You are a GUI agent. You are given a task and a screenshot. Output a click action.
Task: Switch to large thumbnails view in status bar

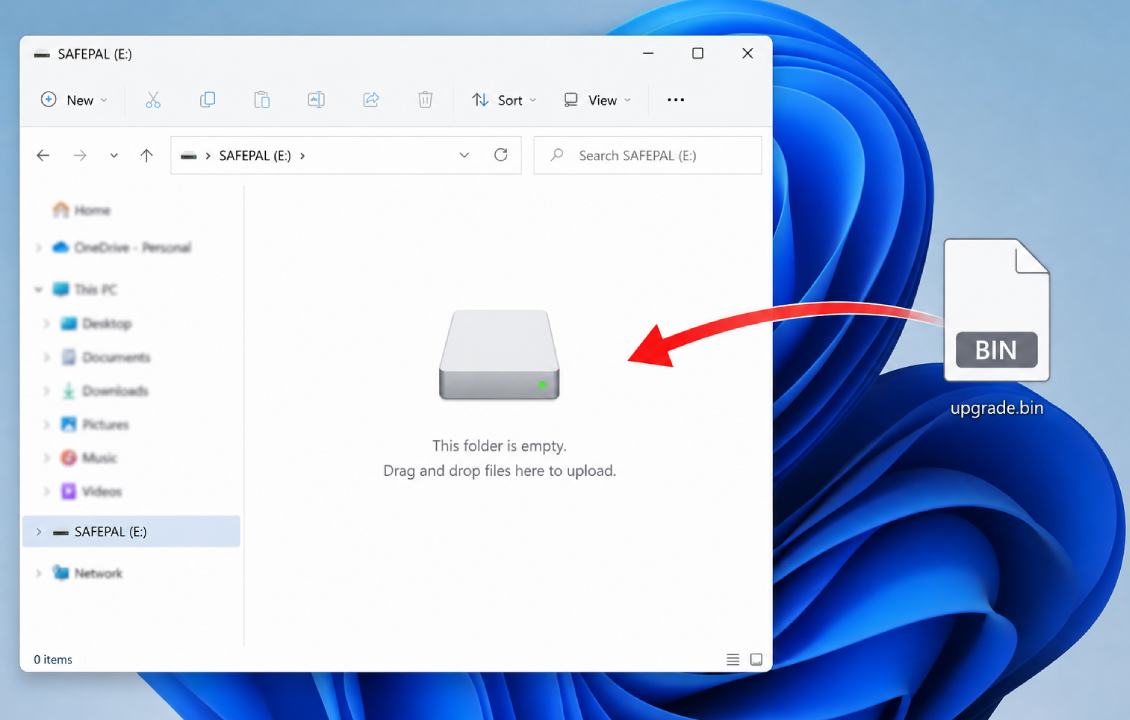756,659
